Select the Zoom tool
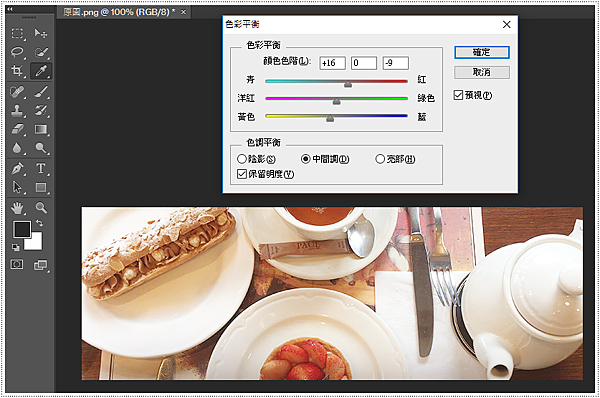The width and height of the screenshot is (600, 398). 41,208
